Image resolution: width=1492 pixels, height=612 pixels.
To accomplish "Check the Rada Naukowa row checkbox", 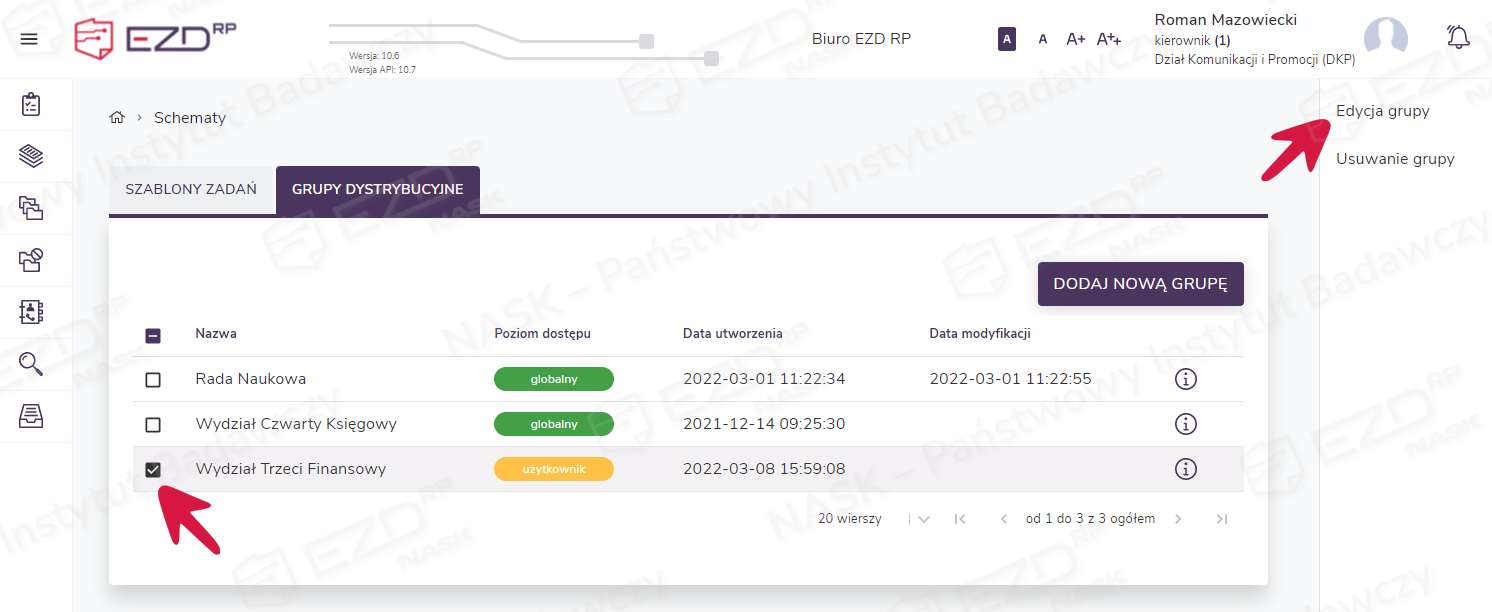I will pyautogui.click(x=153, y=380).
